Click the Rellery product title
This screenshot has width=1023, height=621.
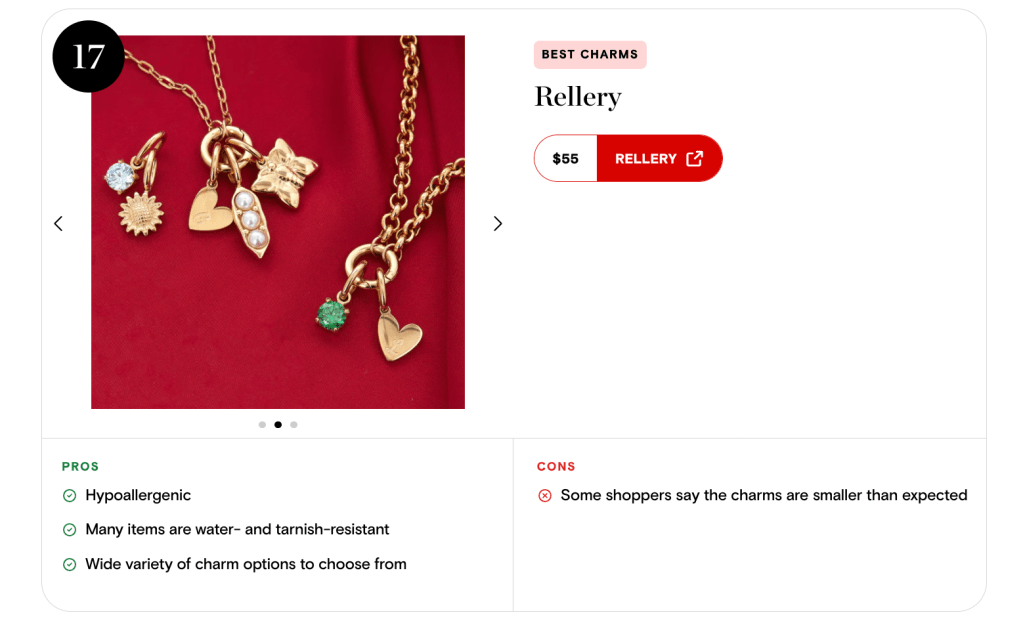point(578,97)
